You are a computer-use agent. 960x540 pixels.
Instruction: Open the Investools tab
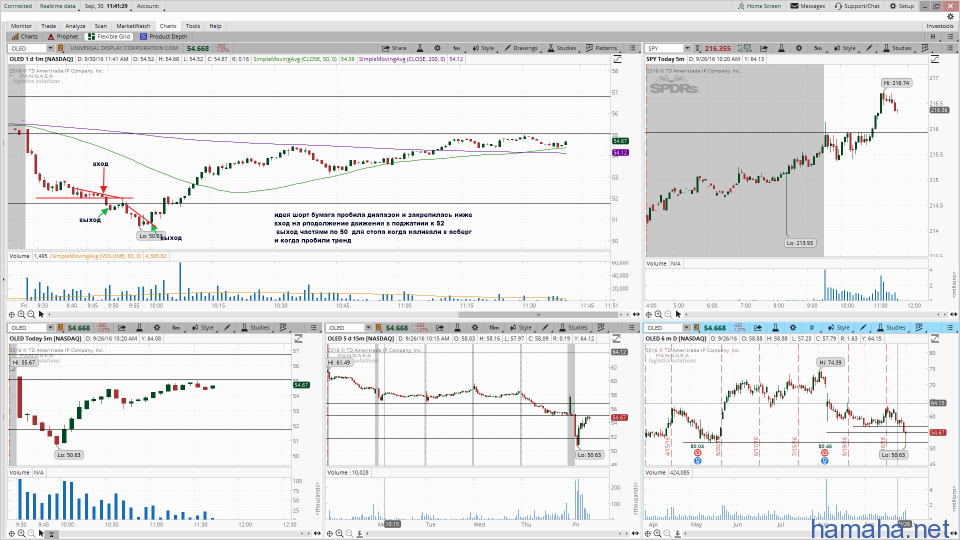(940, 26)
